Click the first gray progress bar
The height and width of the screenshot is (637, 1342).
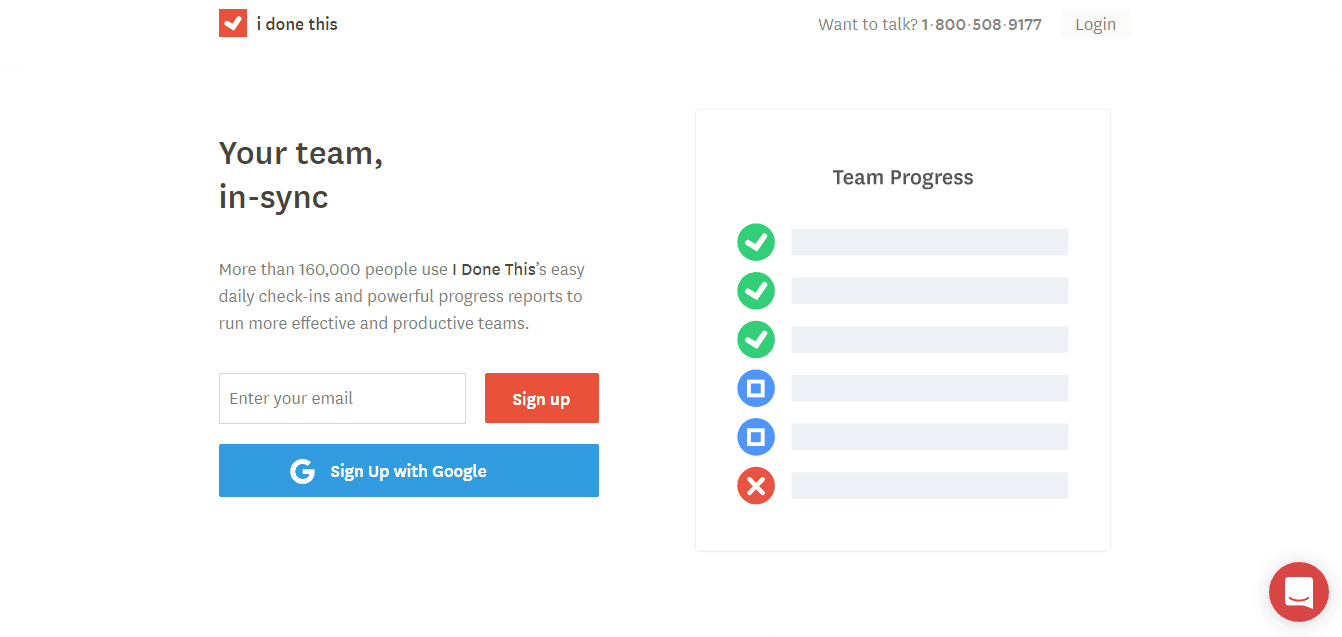tap(929, 242)
